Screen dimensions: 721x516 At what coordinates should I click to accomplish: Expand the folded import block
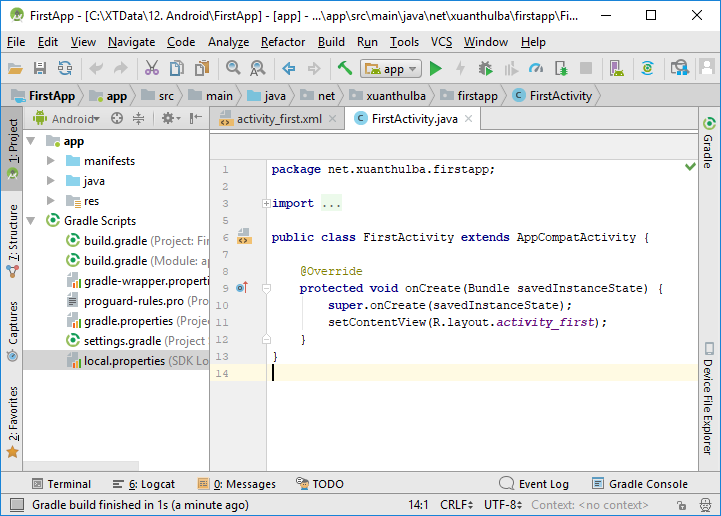pos(266,203)
